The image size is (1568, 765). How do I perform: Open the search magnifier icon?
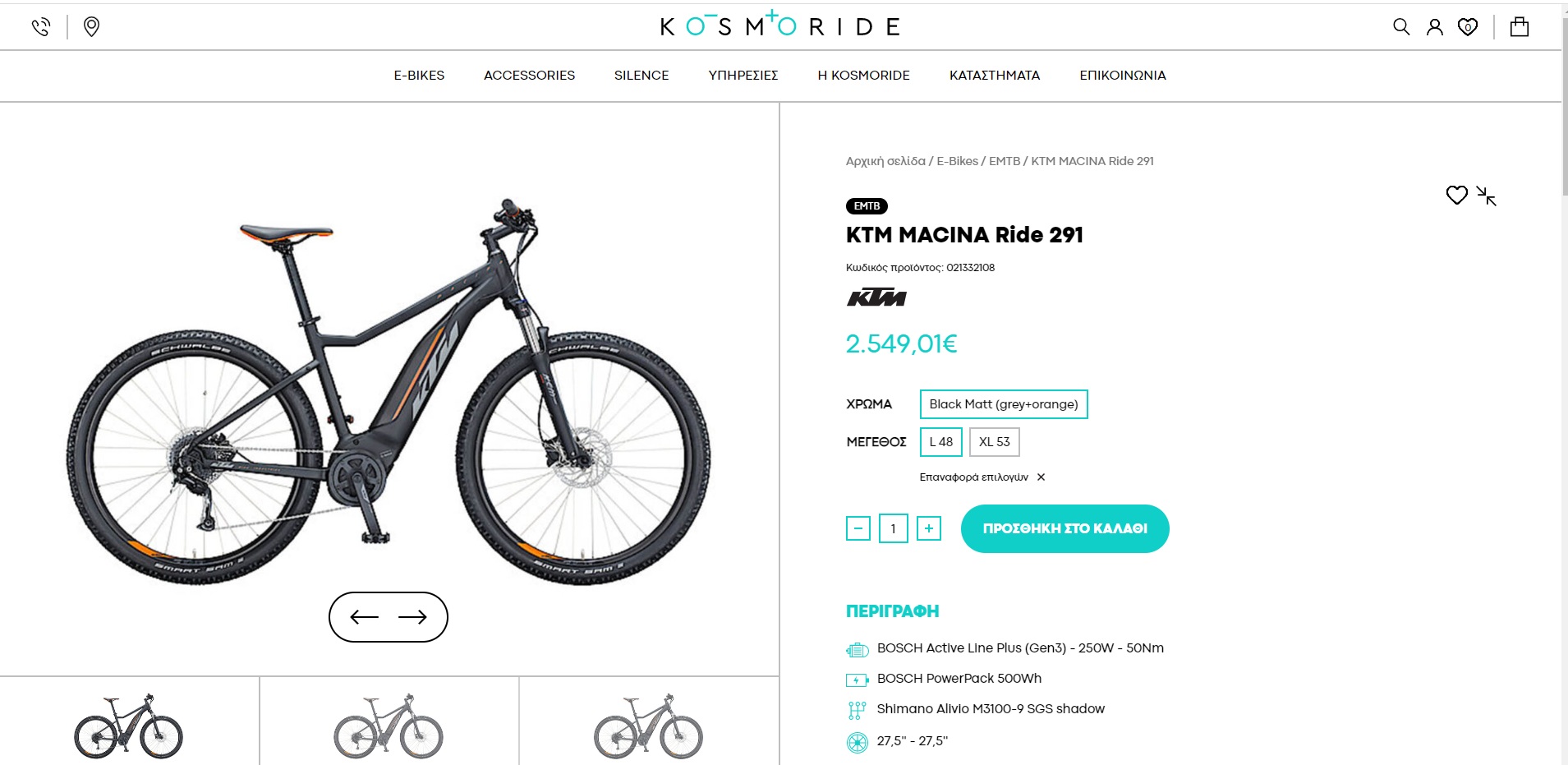coord(1401,27)
